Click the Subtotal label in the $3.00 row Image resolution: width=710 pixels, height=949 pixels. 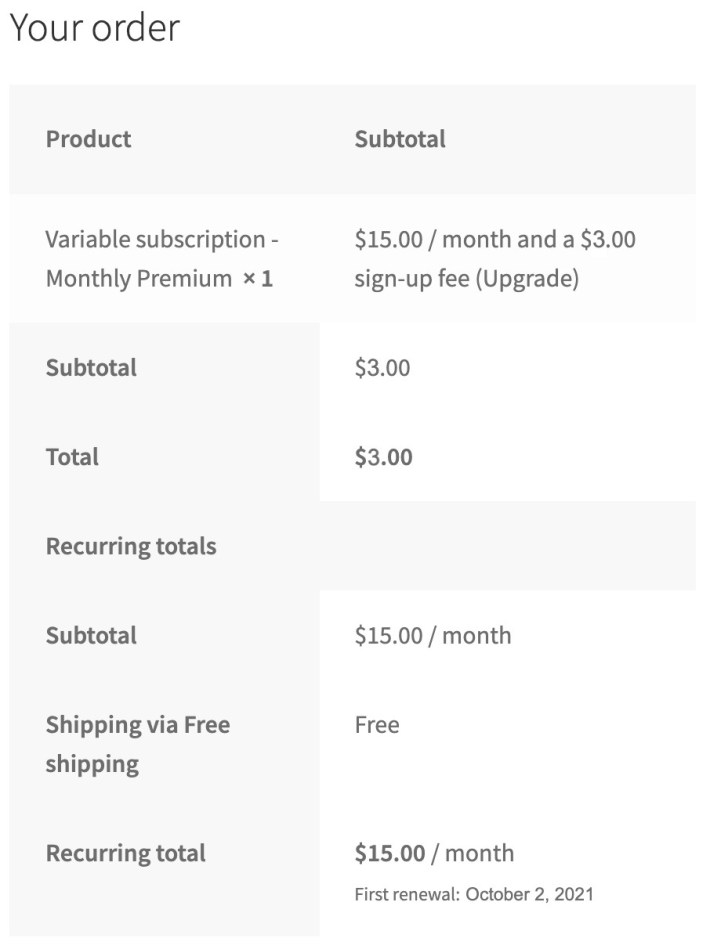pyautogui.click(x=91, y=368)
